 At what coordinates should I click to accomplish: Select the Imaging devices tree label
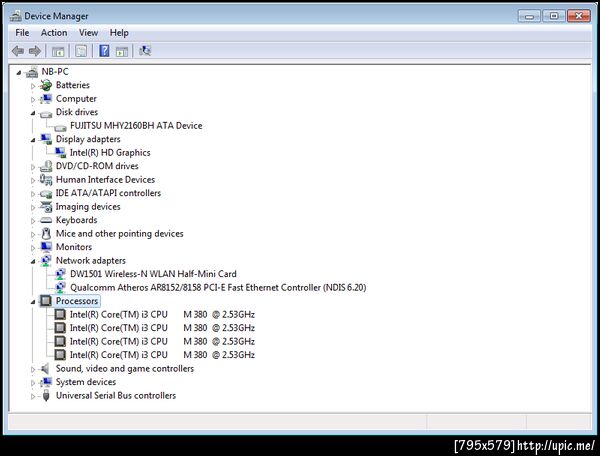click(x=88, y=207)
